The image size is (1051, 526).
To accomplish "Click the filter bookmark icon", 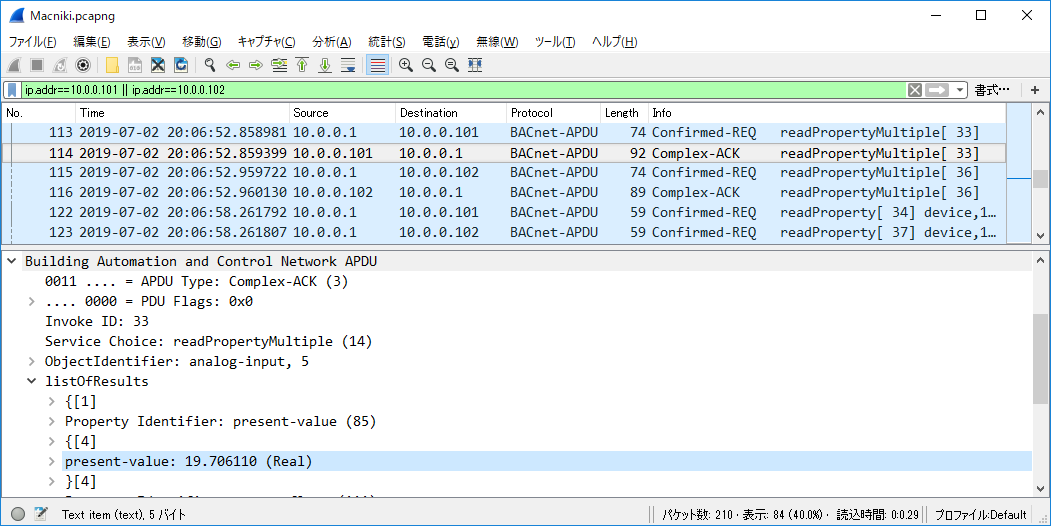I will [12, 90].
